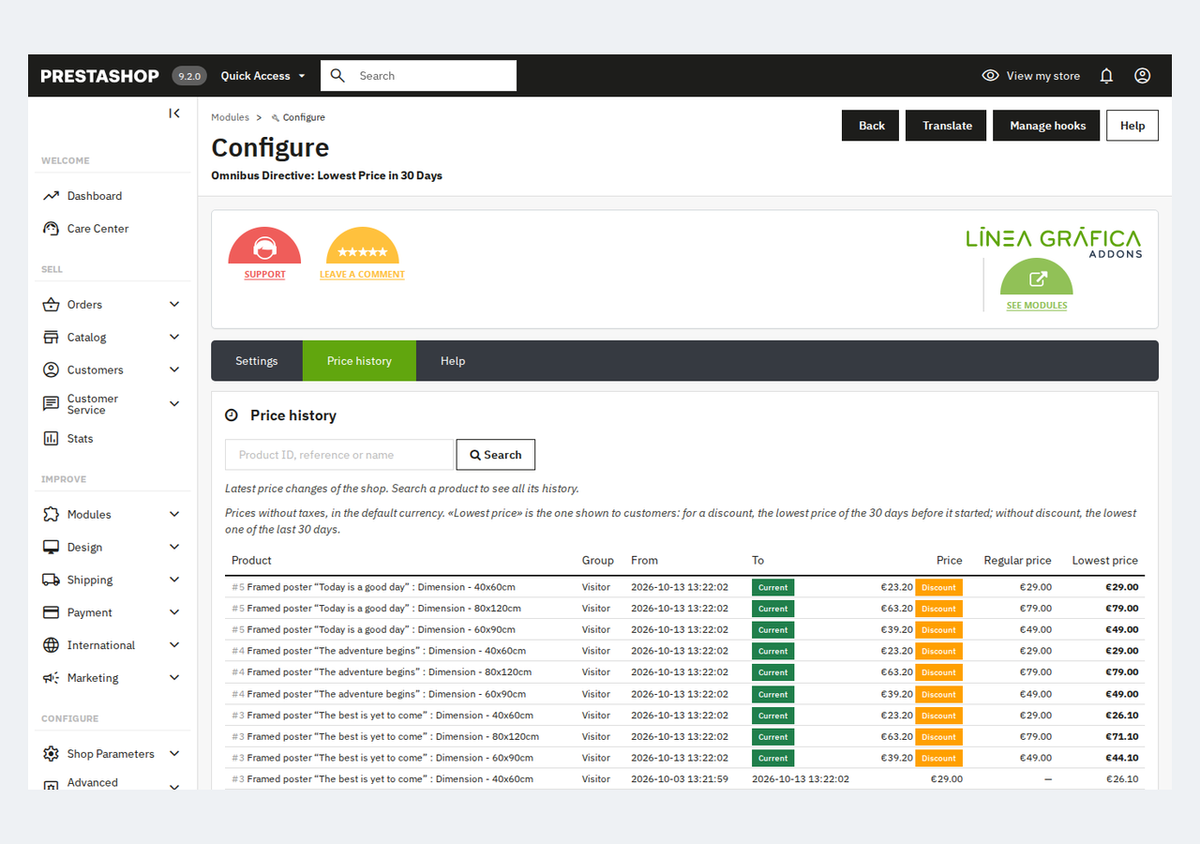Expand the International menu chevron
This screenshot has height=844, width=1200.
point(175,646)
